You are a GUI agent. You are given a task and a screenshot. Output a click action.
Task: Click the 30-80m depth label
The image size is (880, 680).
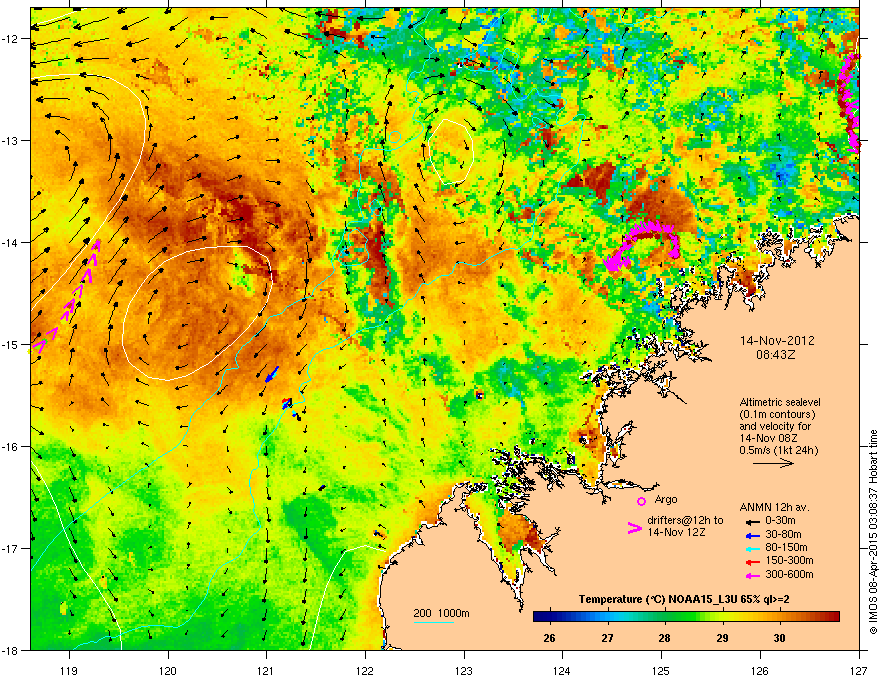coord(783,534)
